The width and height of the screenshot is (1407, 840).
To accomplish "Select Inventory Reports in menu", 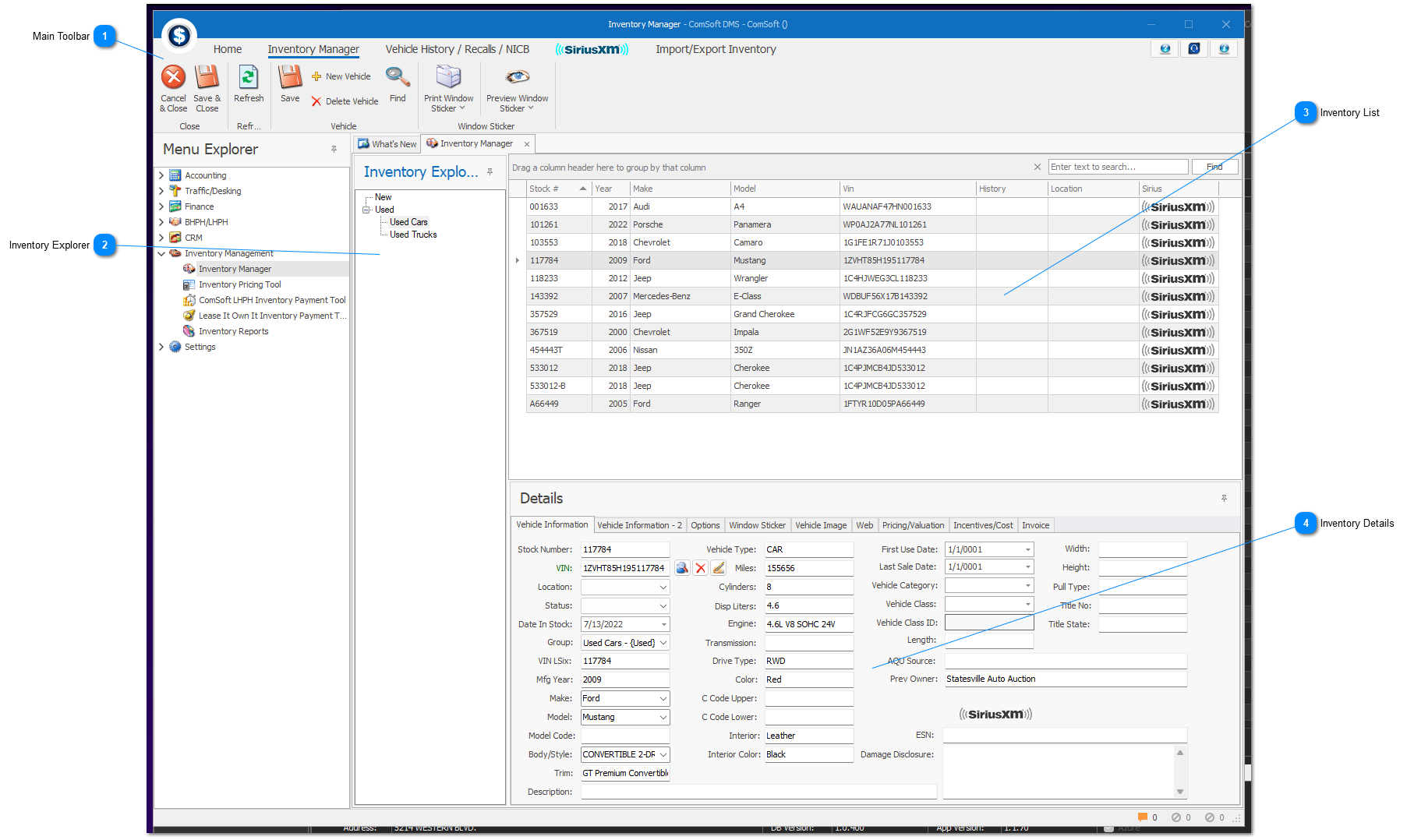I will tap(233, 331).
